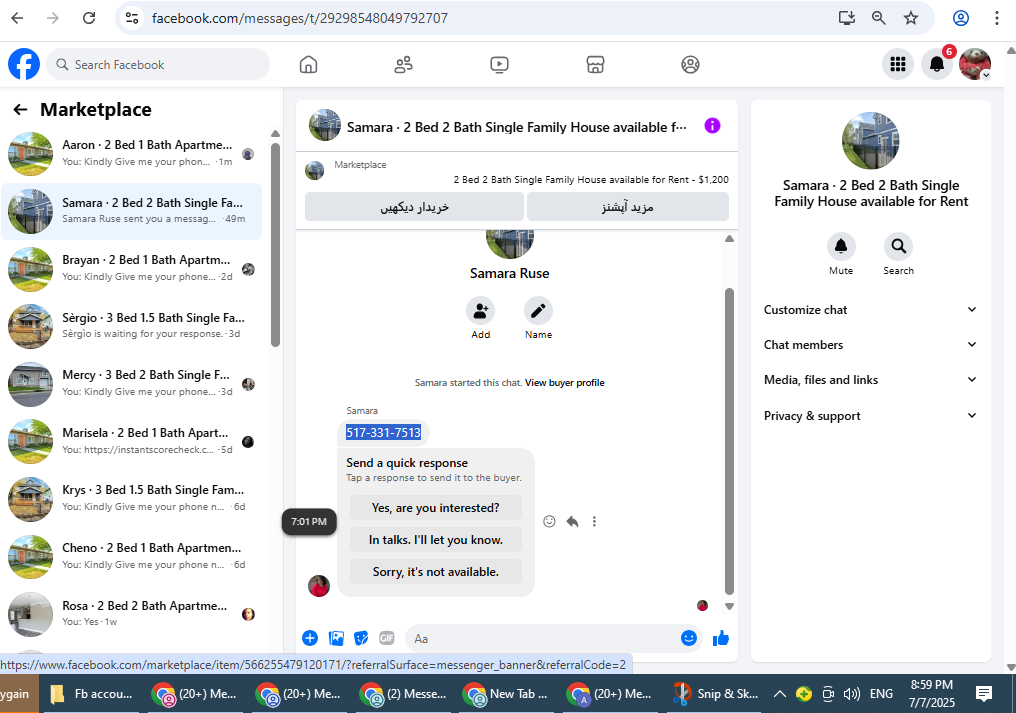The image size is (1016, 713).
Task: Open Fb accou... folder in taskbar
Action: point(93,694)
